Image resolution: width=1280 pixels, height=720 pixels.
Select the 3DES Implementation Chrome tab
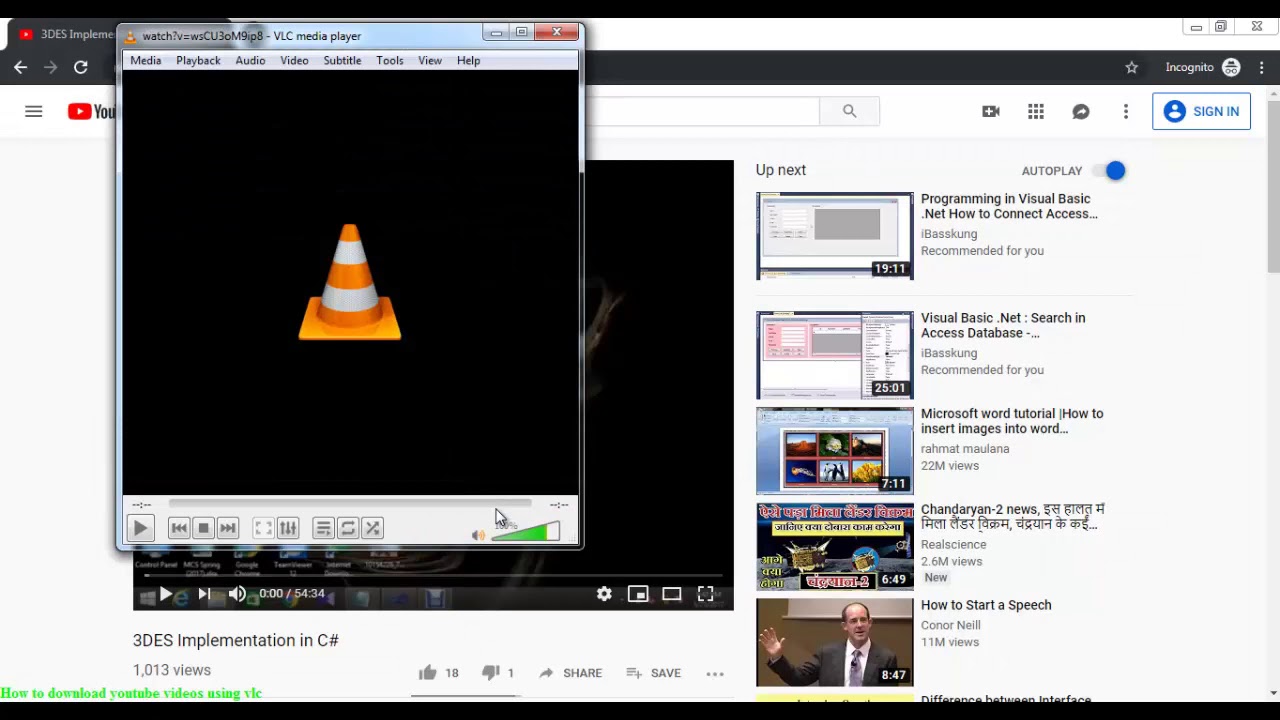tap(66, 34)
